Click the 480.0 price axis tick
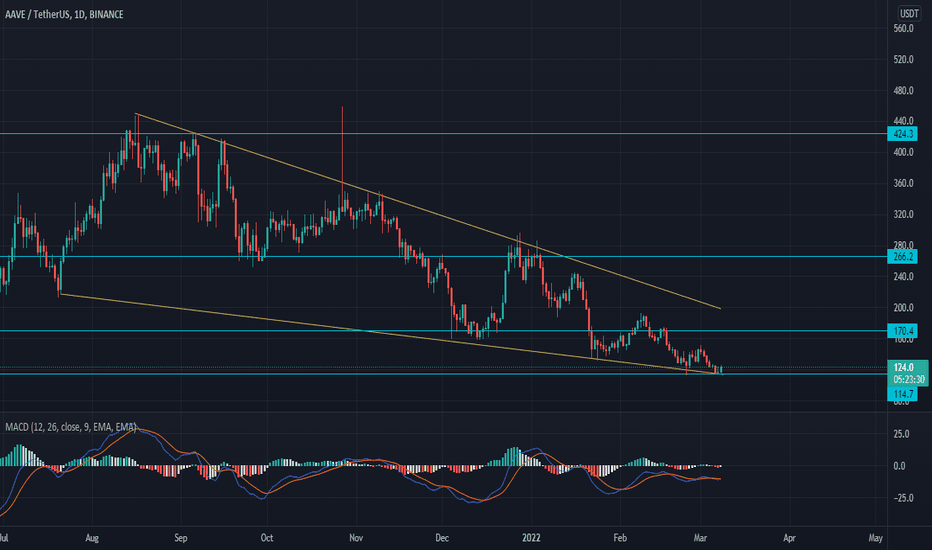This screenshot has height=550, width=932. click(x=903, y=90)
